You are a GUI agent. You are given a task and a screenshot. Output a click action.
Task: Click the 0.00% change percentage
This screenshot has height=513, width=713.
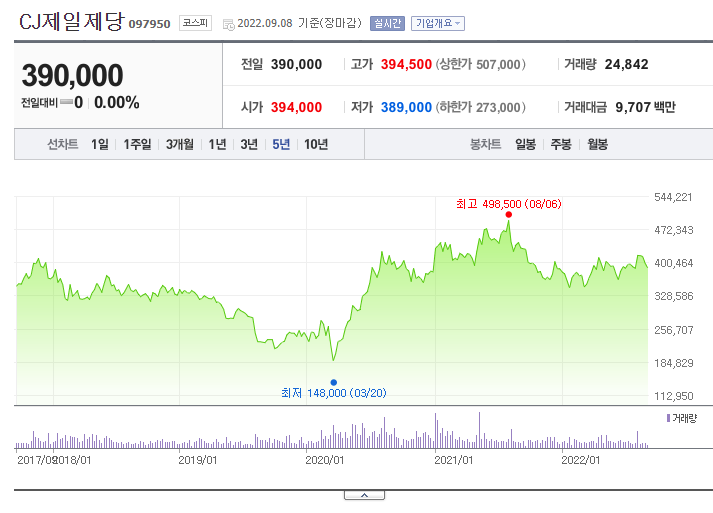pyautogui.click(x=116, y=102)
